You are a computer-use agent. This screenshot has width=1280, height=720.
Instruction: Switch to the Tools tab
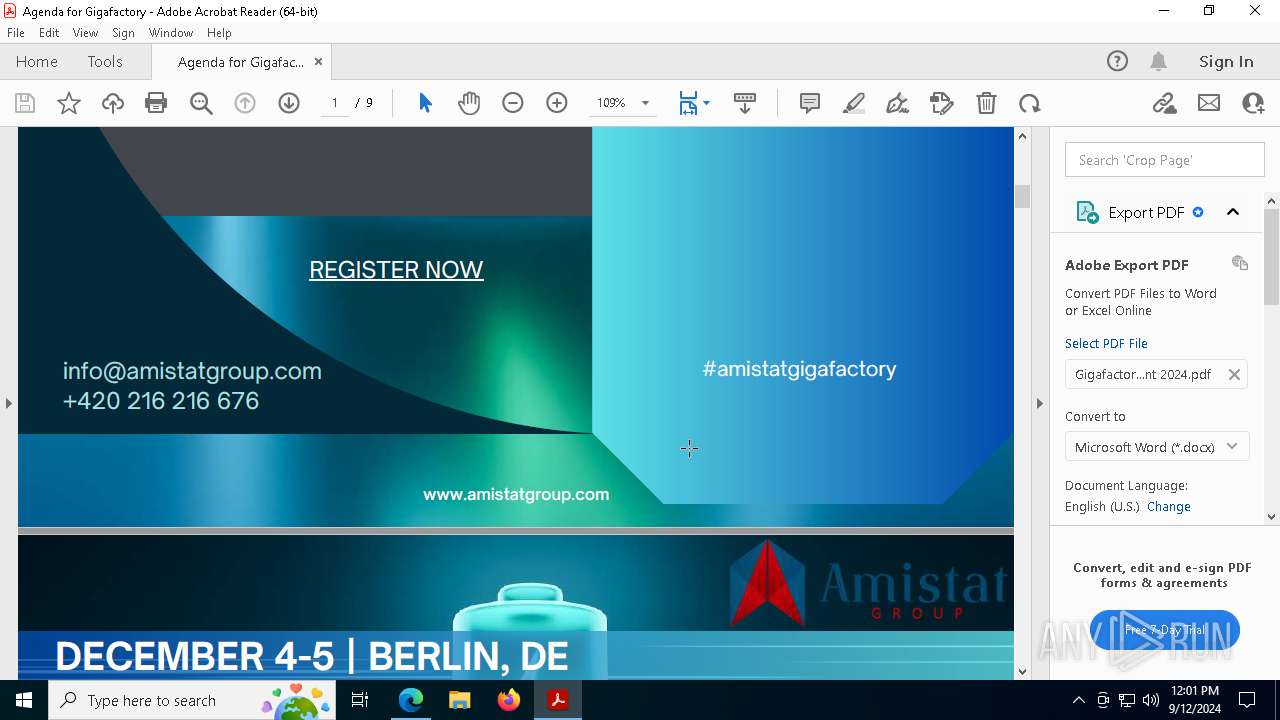[105, 61]
